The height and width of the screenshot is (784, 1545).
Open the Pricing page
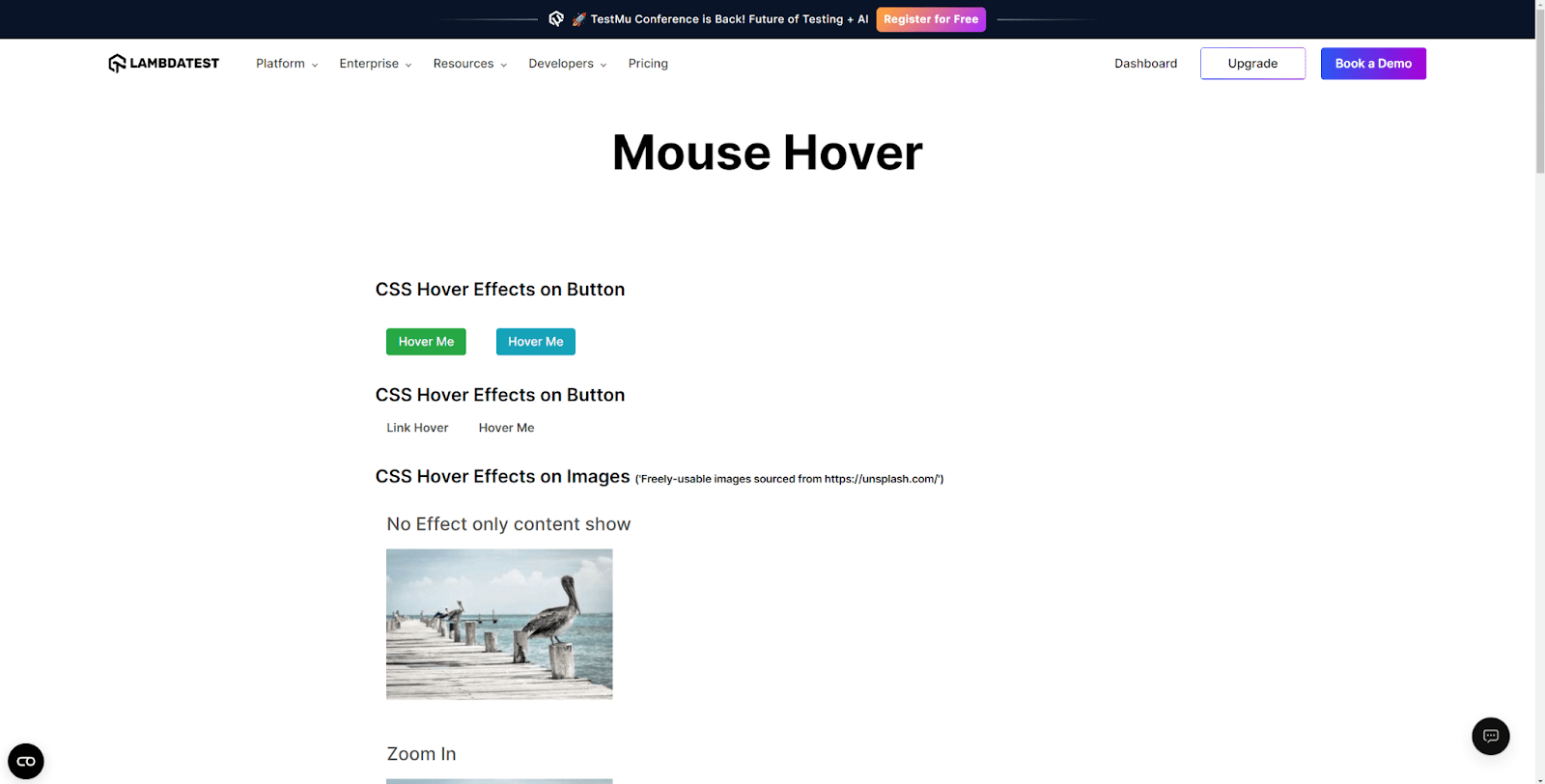(648, 64)
